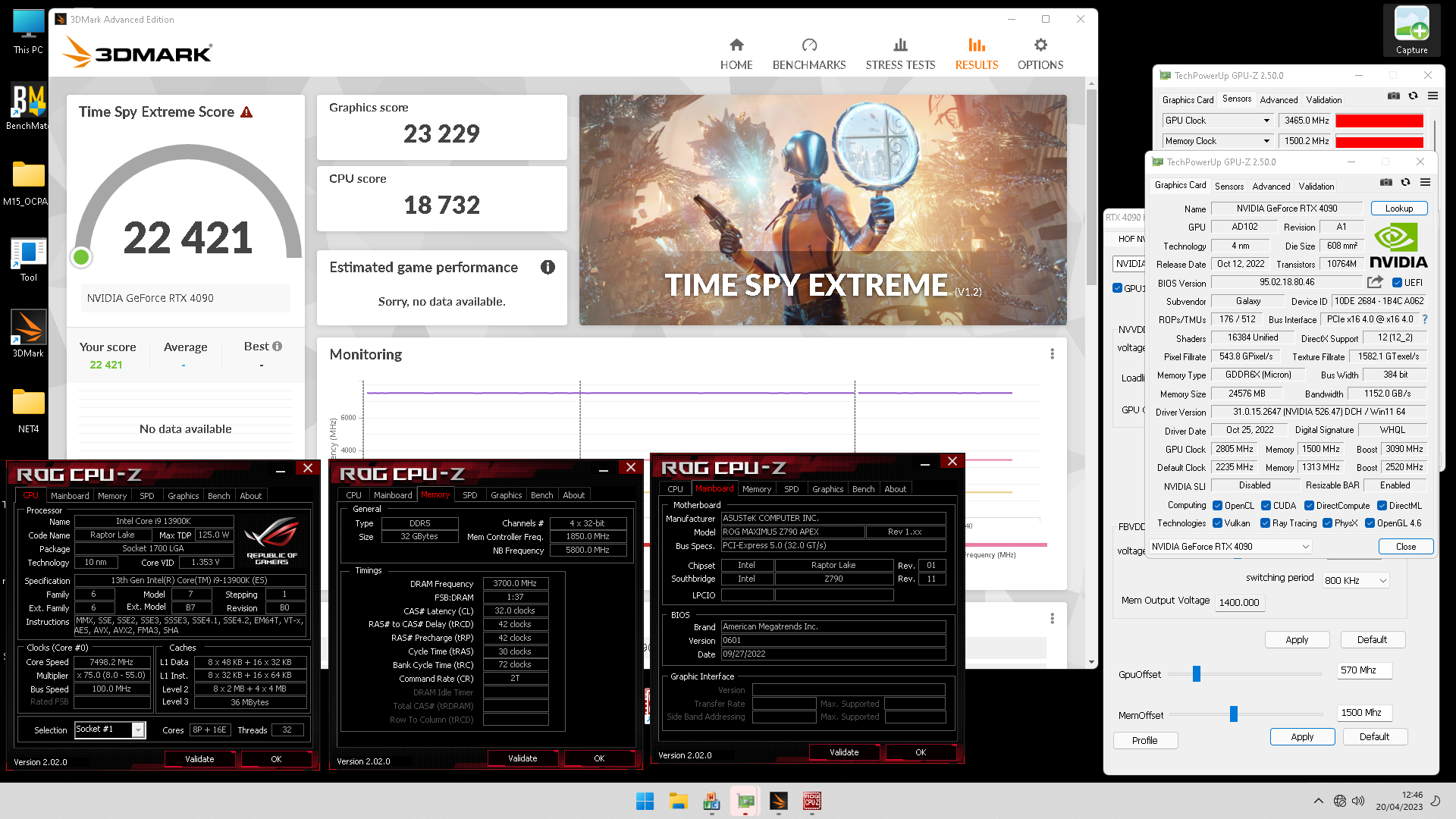Open BENCHMARKS in 3DMark navigation

tap(808, 54)
